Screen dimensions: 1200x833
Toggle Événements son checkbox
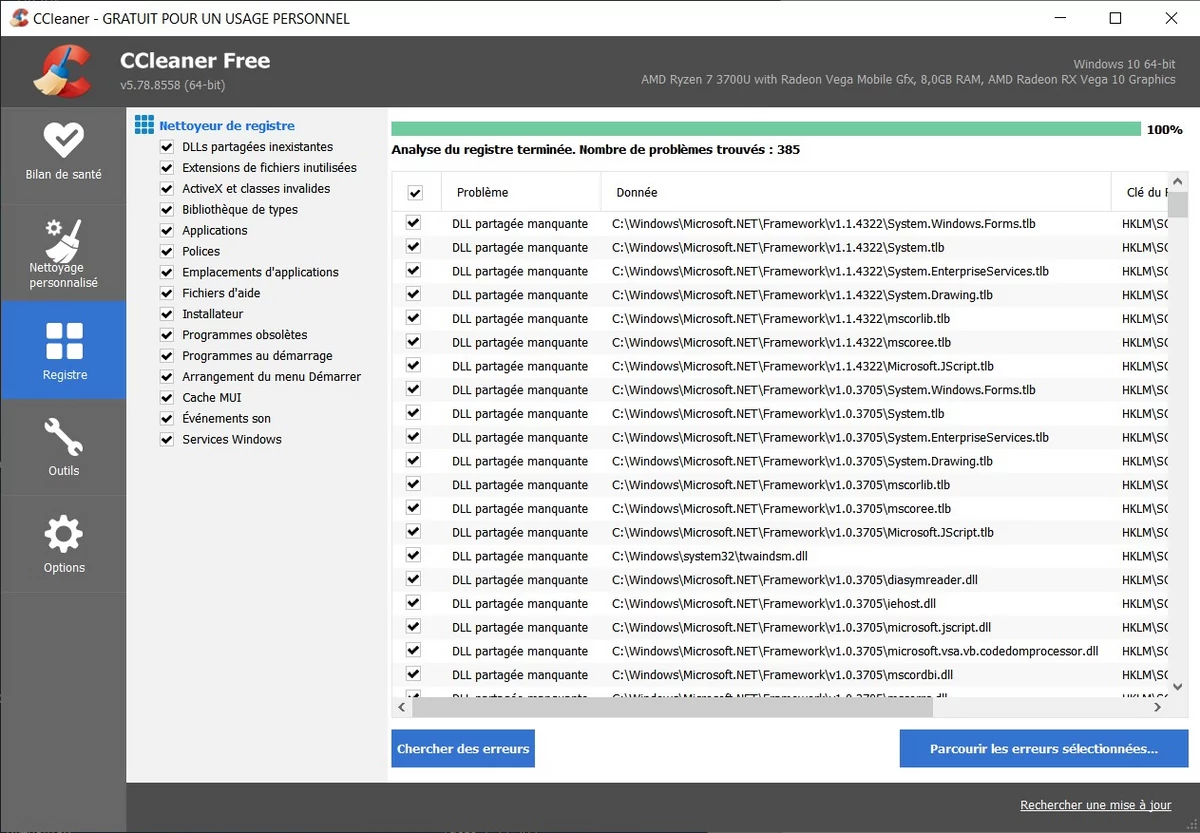coord(167,419)
